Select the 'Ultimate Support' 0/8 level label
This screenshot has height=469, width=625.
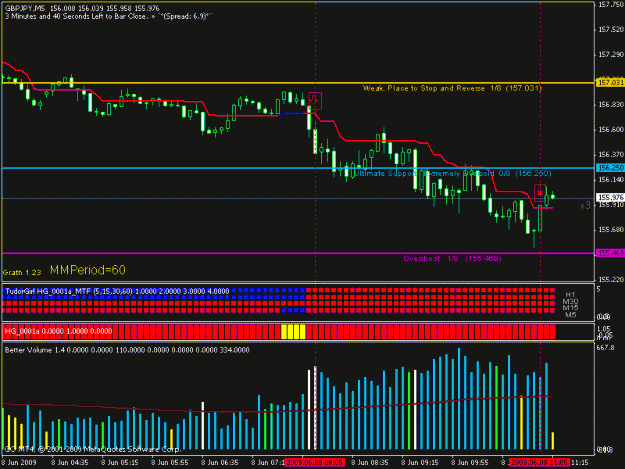(453, 173)
